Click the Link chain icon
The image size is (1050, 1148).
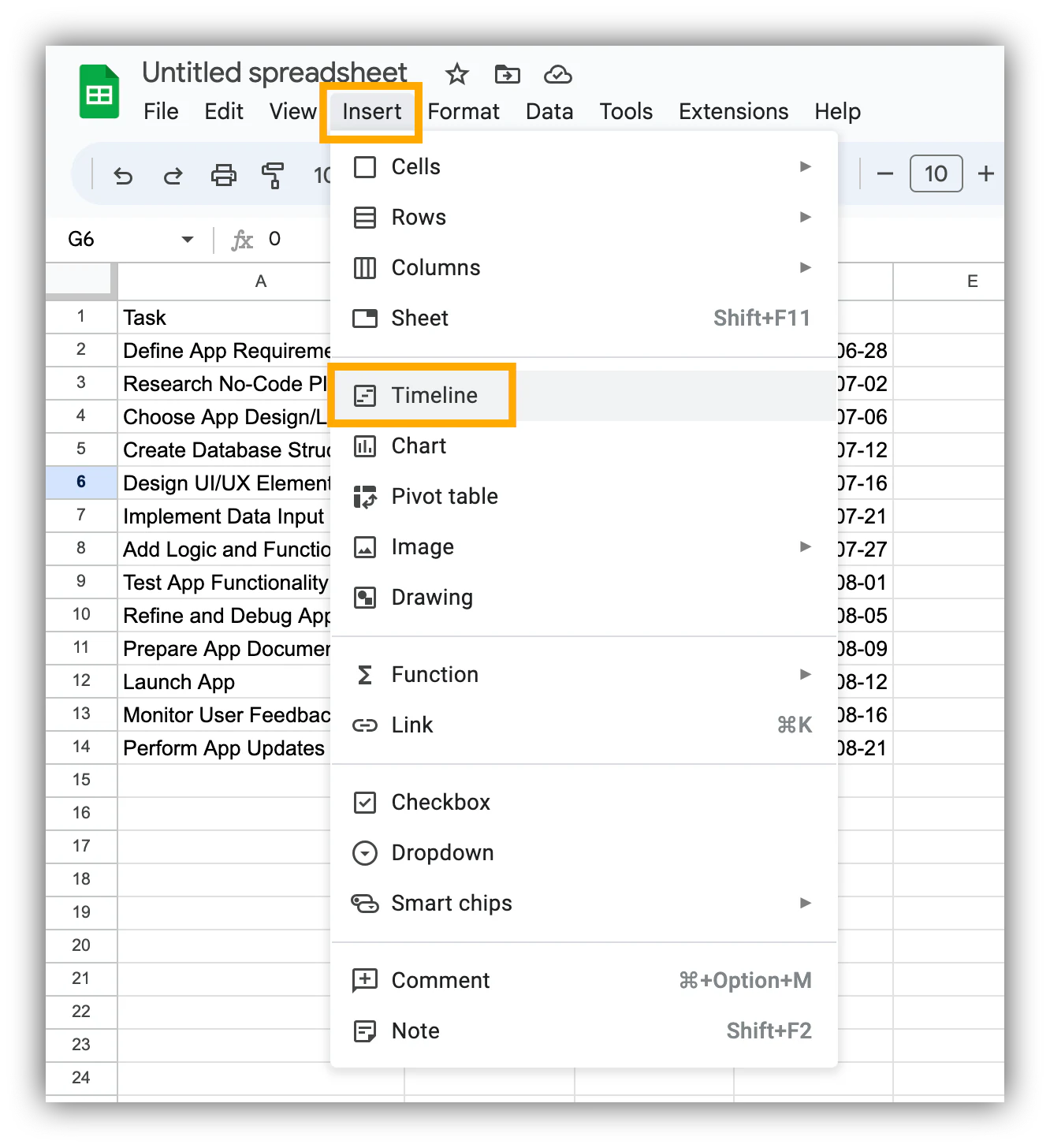[x=365, y=725]
